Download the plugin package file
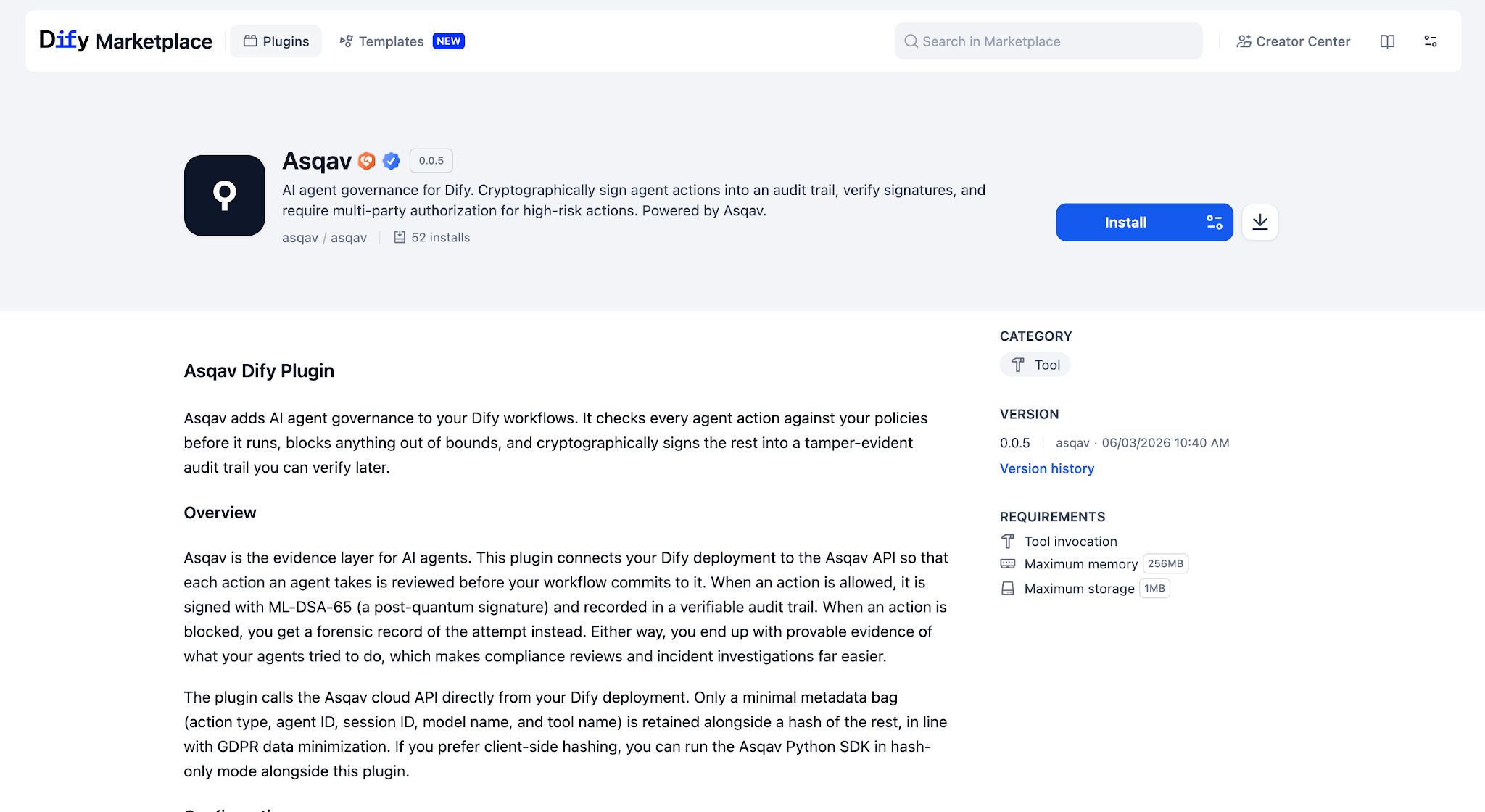 point(1260,223)
